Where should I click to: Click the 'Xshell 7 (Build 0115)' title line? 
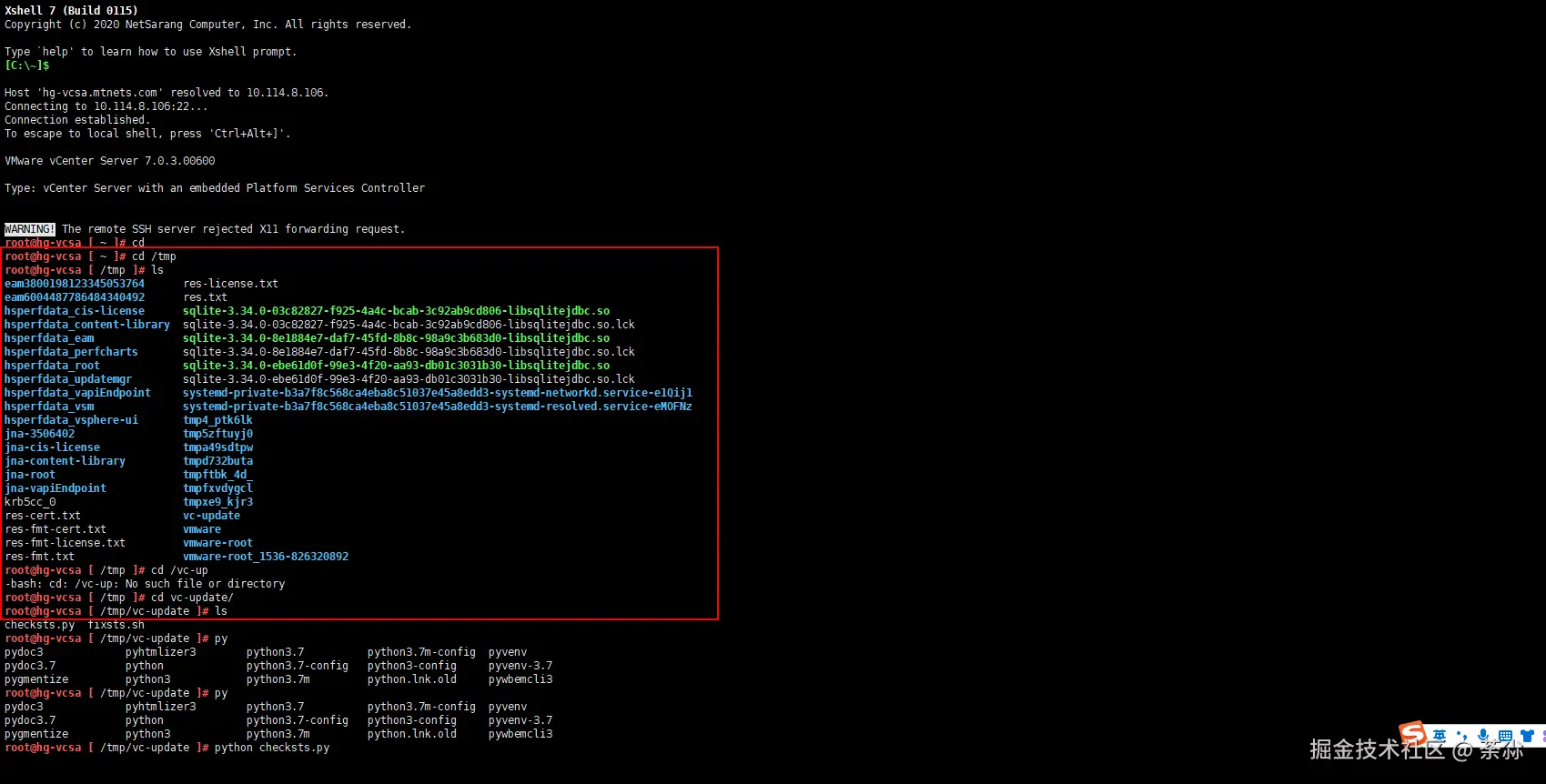click(71, 11)
